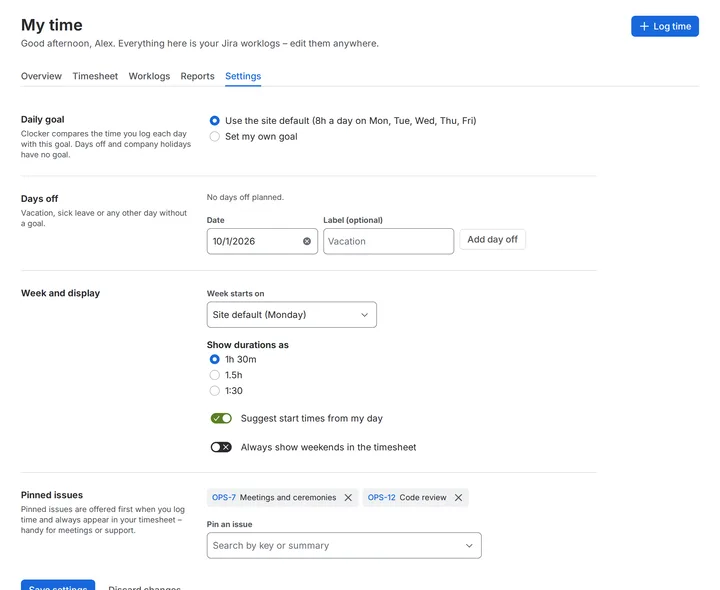Open the Pin an issue search combo box
The width and height of the screenshot is (720, 590).
pyautogui.click(x=344, y=545)
